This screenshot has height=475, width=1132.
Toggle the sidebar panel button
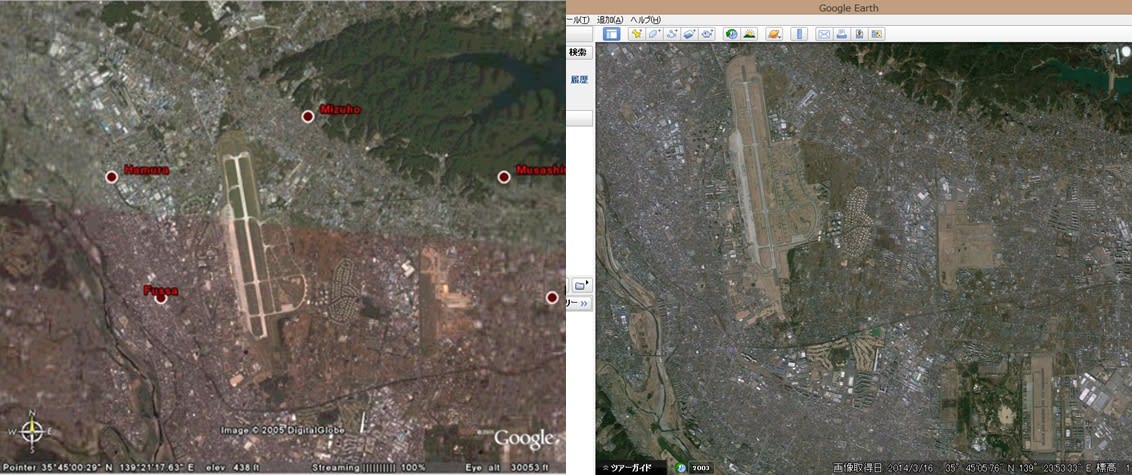coord(611,34)
